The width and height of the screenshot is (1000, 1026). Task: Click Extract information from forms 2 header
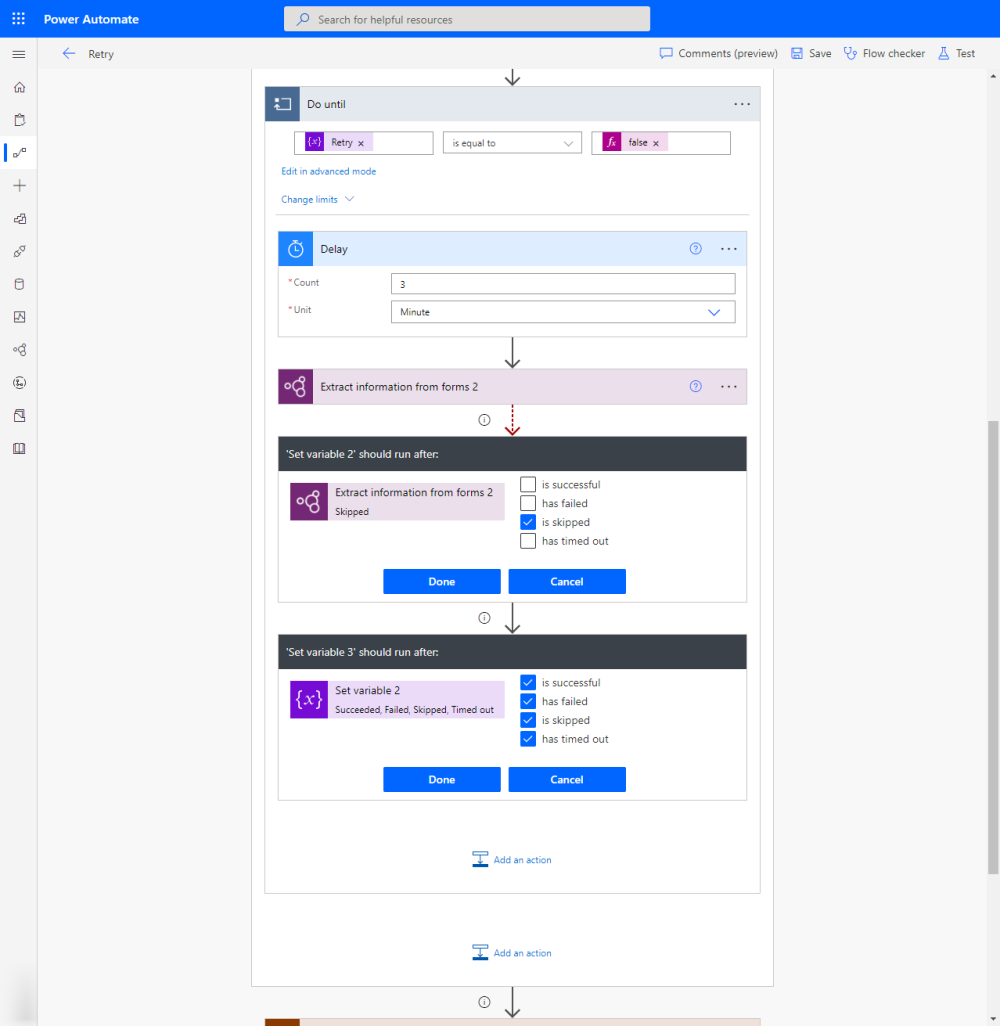(x=512, y=387)
